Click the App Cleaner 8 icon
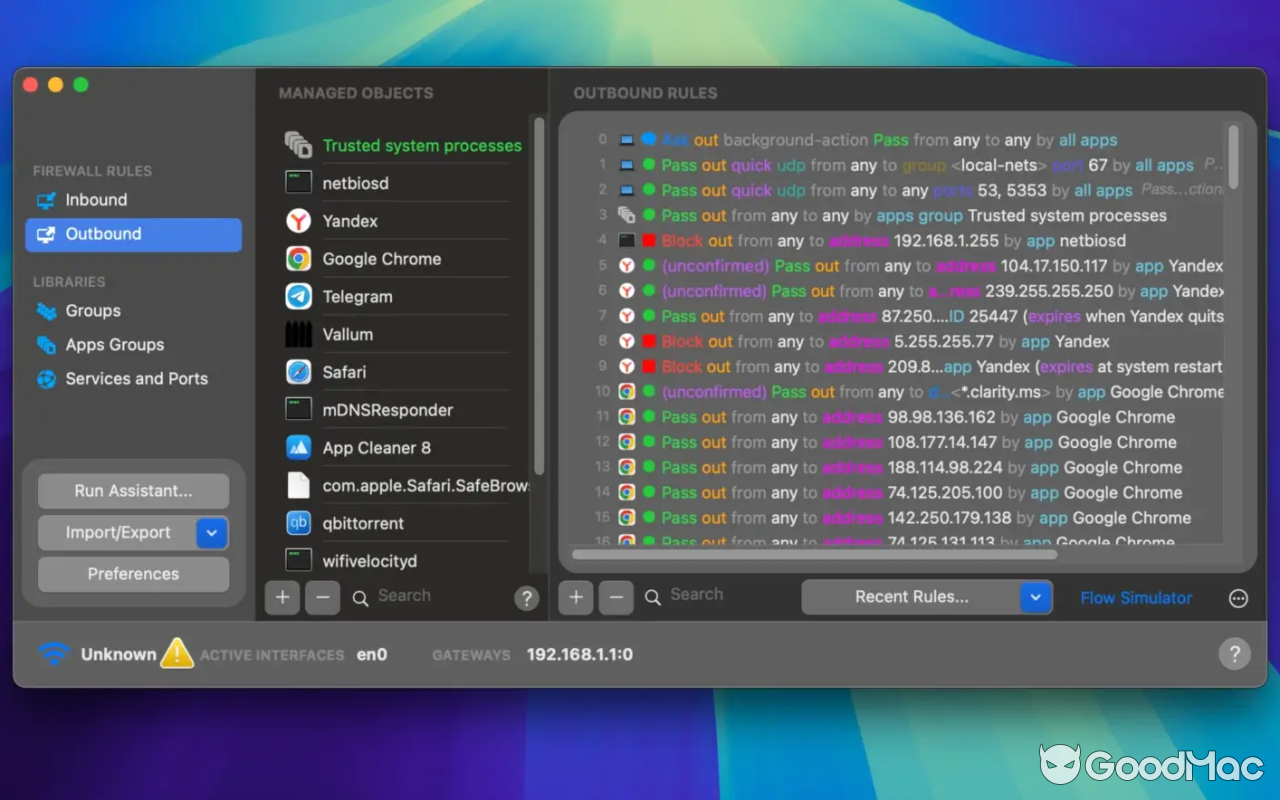1280x800 pixels. tap(297, 447)
